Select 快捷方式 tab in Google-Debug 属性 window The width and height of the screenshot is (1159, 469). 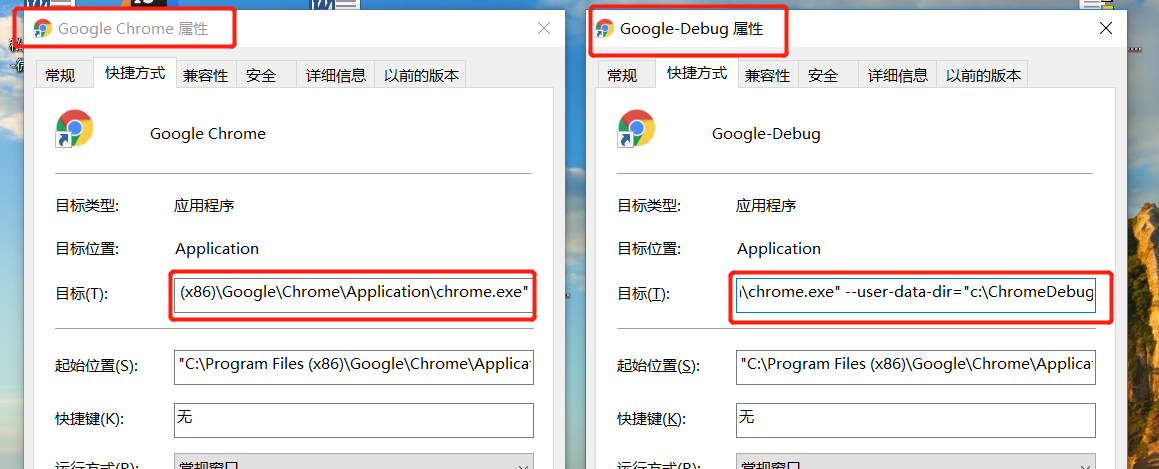click(696, 73)
